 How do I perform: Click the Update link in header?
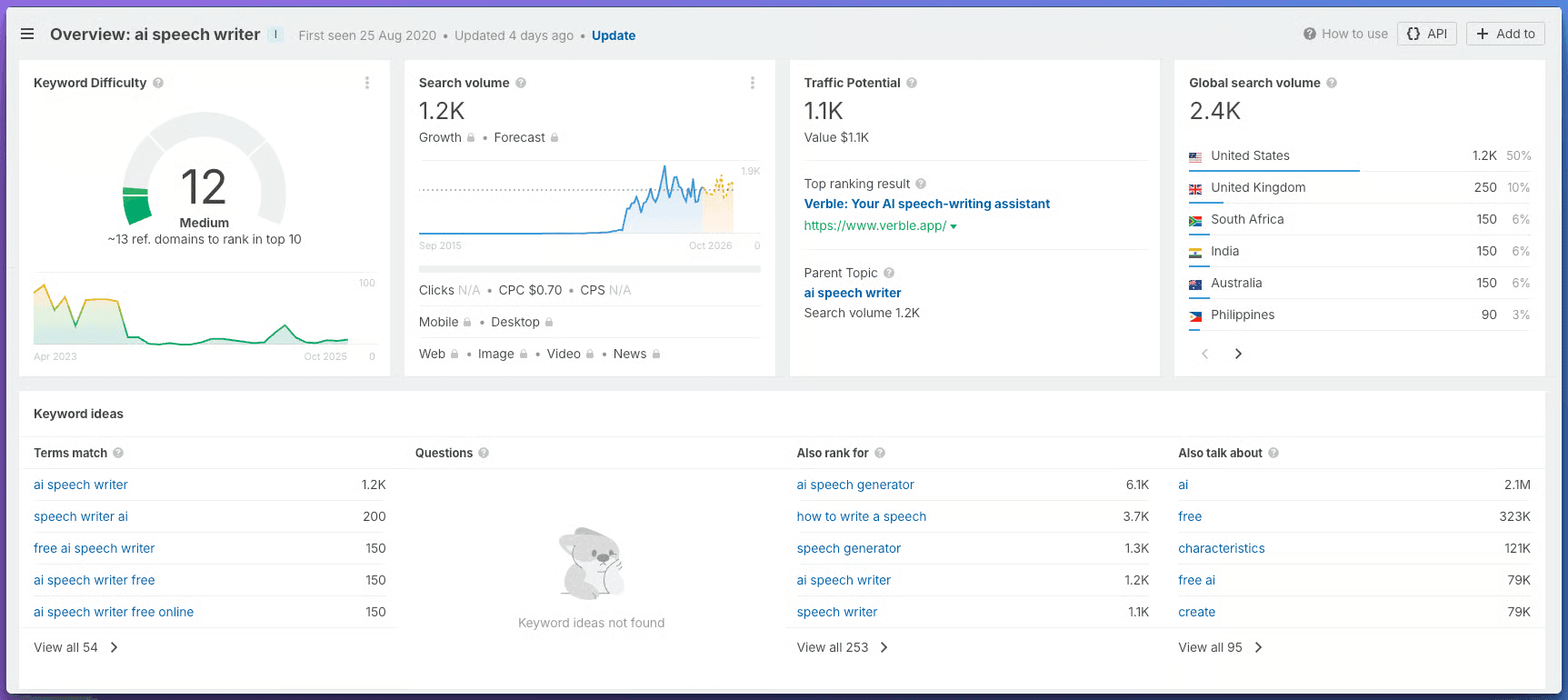coord(614,35)
